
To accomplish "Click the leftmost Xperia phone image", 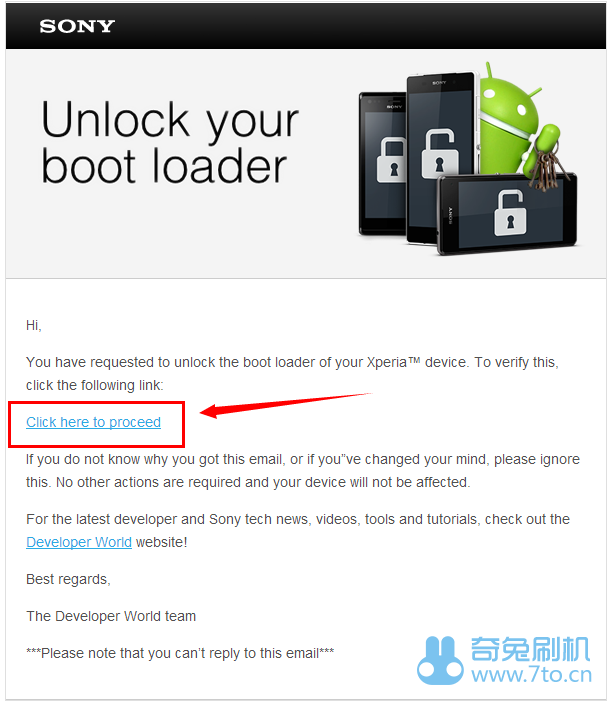I will point(382,163).
